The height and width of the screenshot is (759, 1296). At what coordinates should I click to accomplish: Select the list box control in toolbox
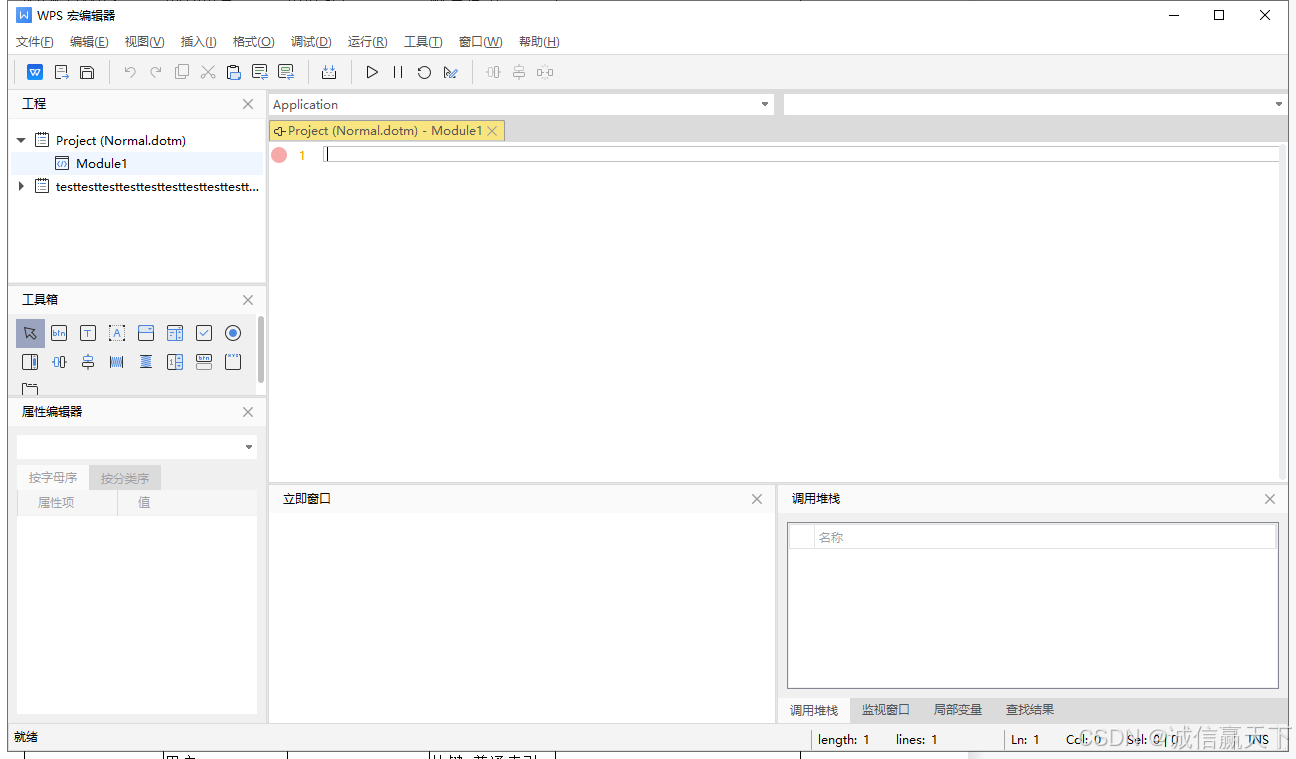175,333
